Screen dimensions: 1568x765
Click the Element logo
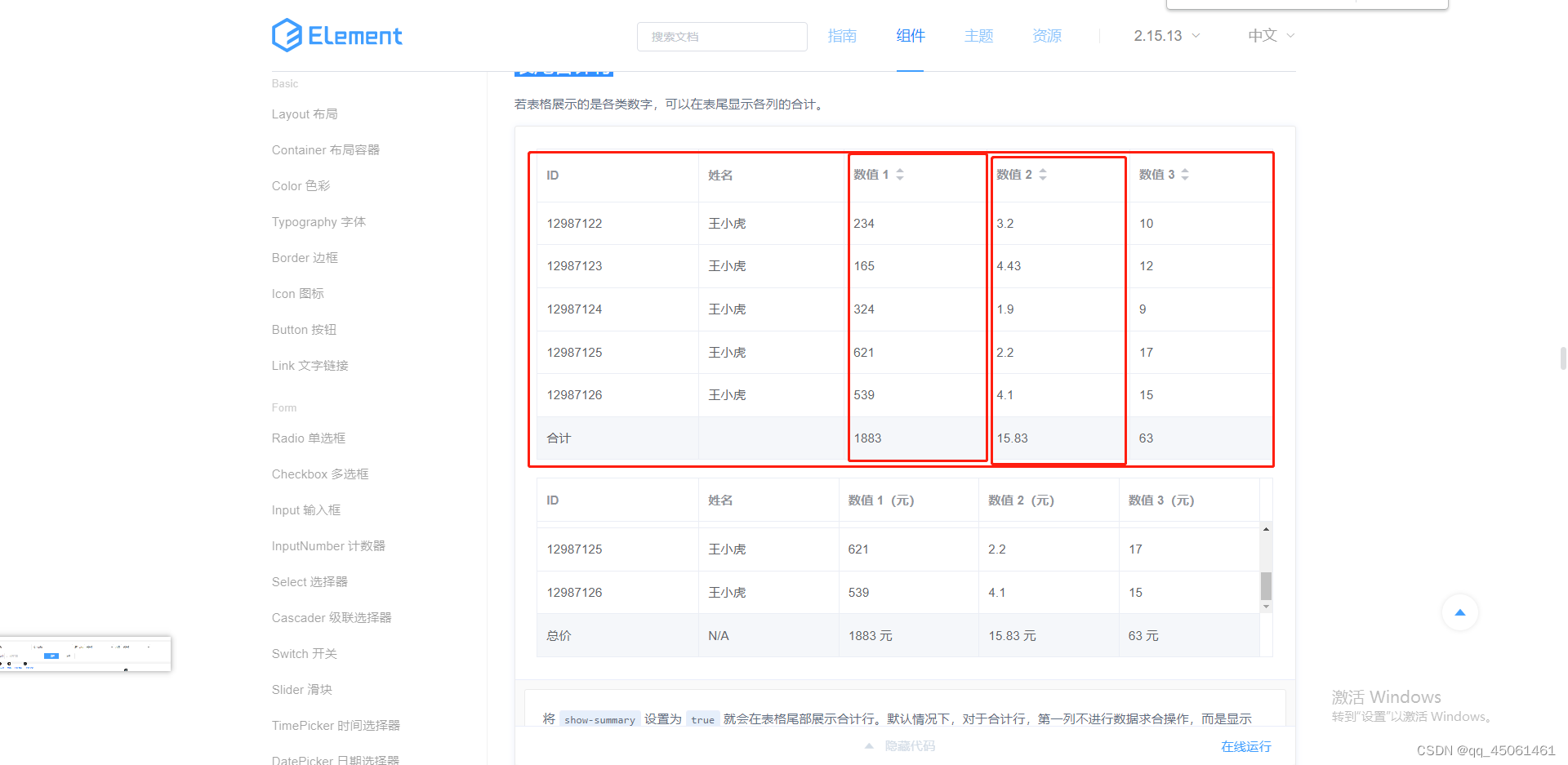(x=336, y=35)
